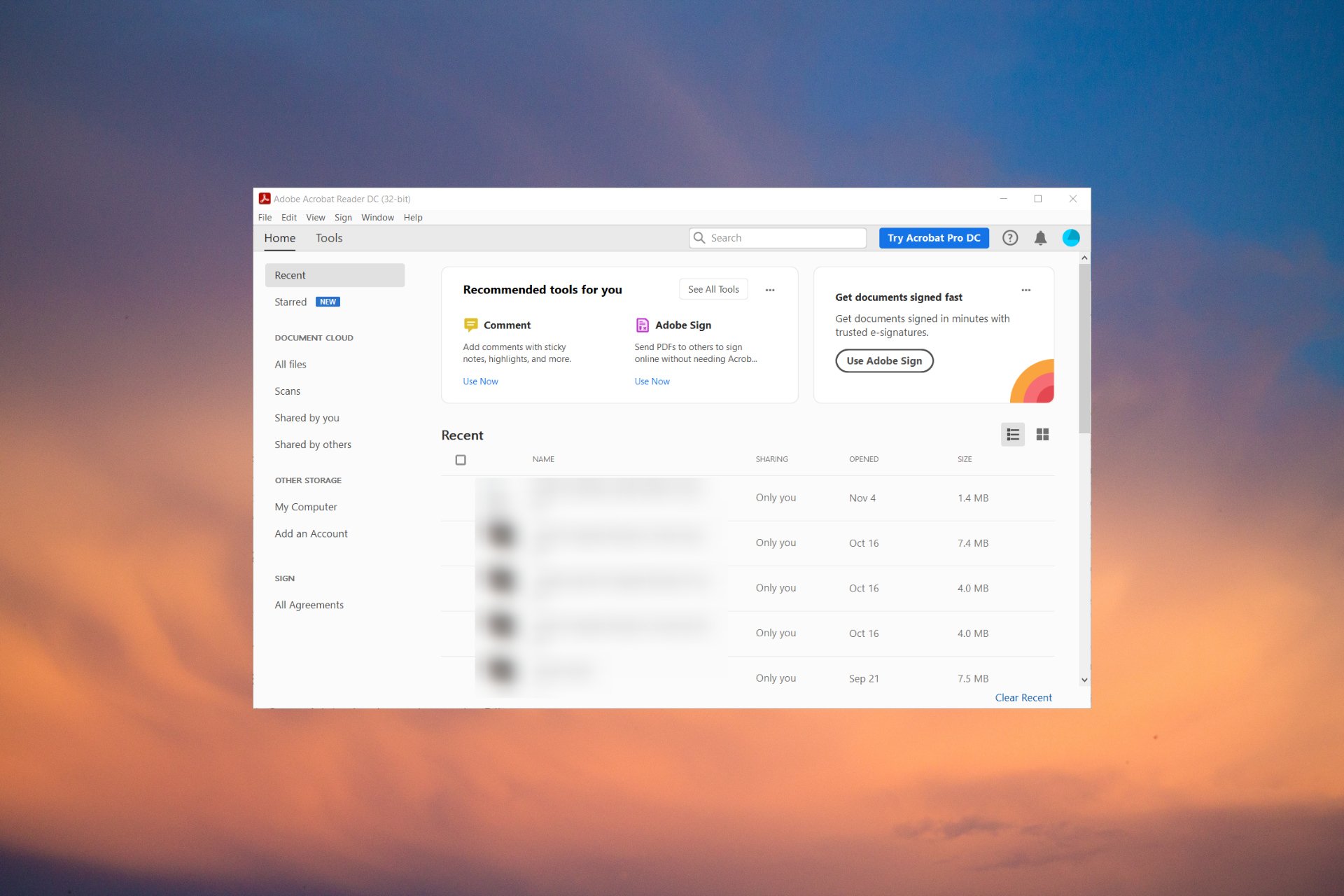Click the help question mark icon
Screen dimensions: 1344x896
1010,237
